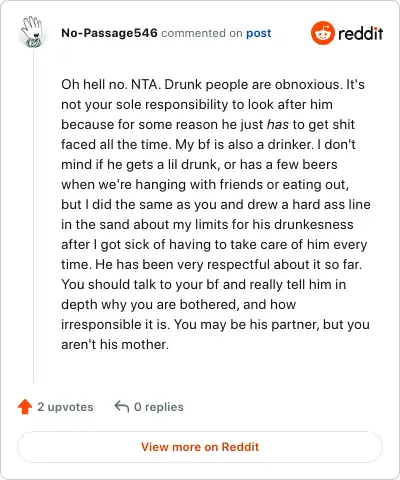Click the orange upvote arrow icon
400x480 pixels.
click(25, 407)
